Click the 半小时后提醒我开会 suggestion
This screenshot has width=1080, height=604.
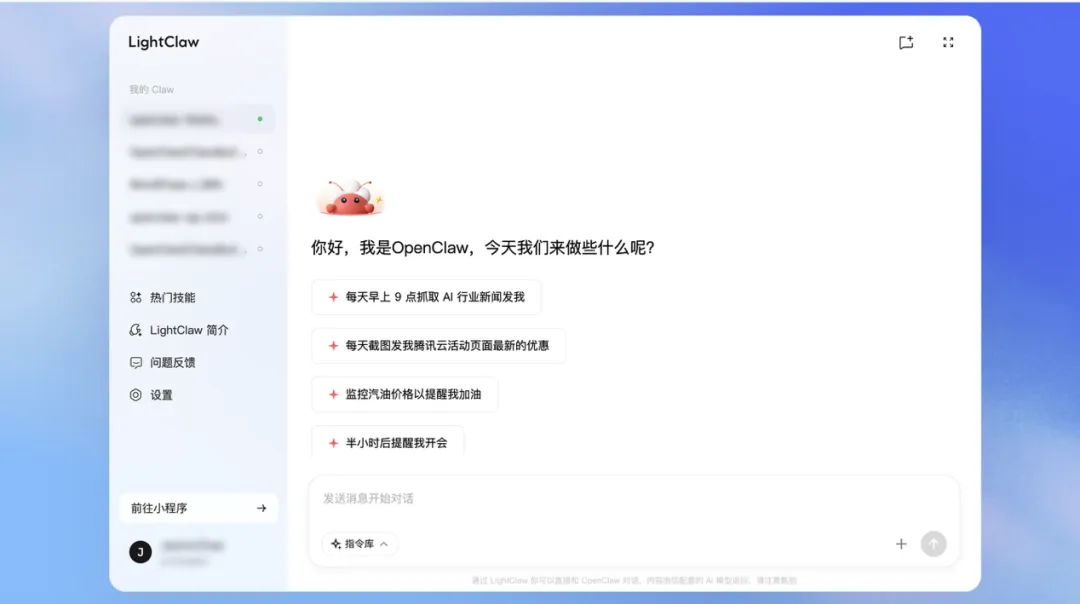pos(387,442)
